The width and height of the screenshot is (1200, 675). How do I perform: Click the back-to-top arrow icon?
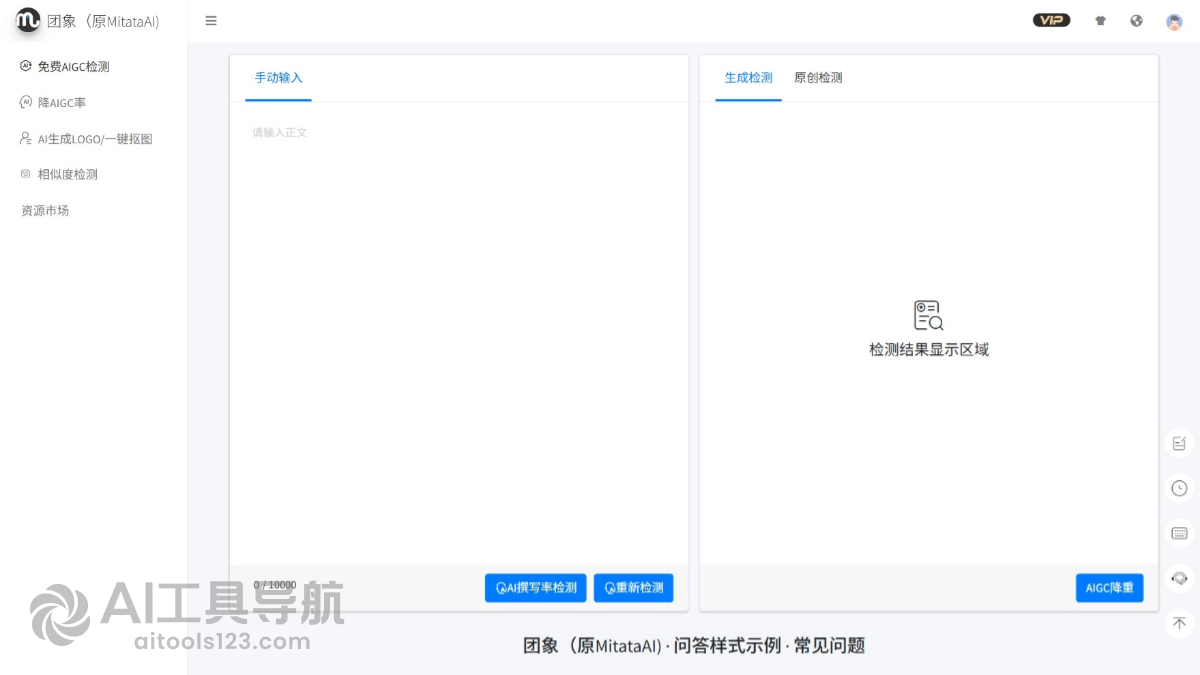[1179, 623]
